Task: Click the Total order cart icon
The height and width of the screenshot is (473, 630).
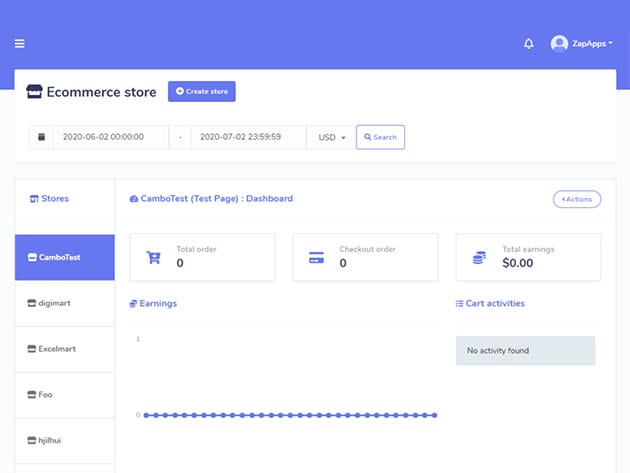Action: 155,257
